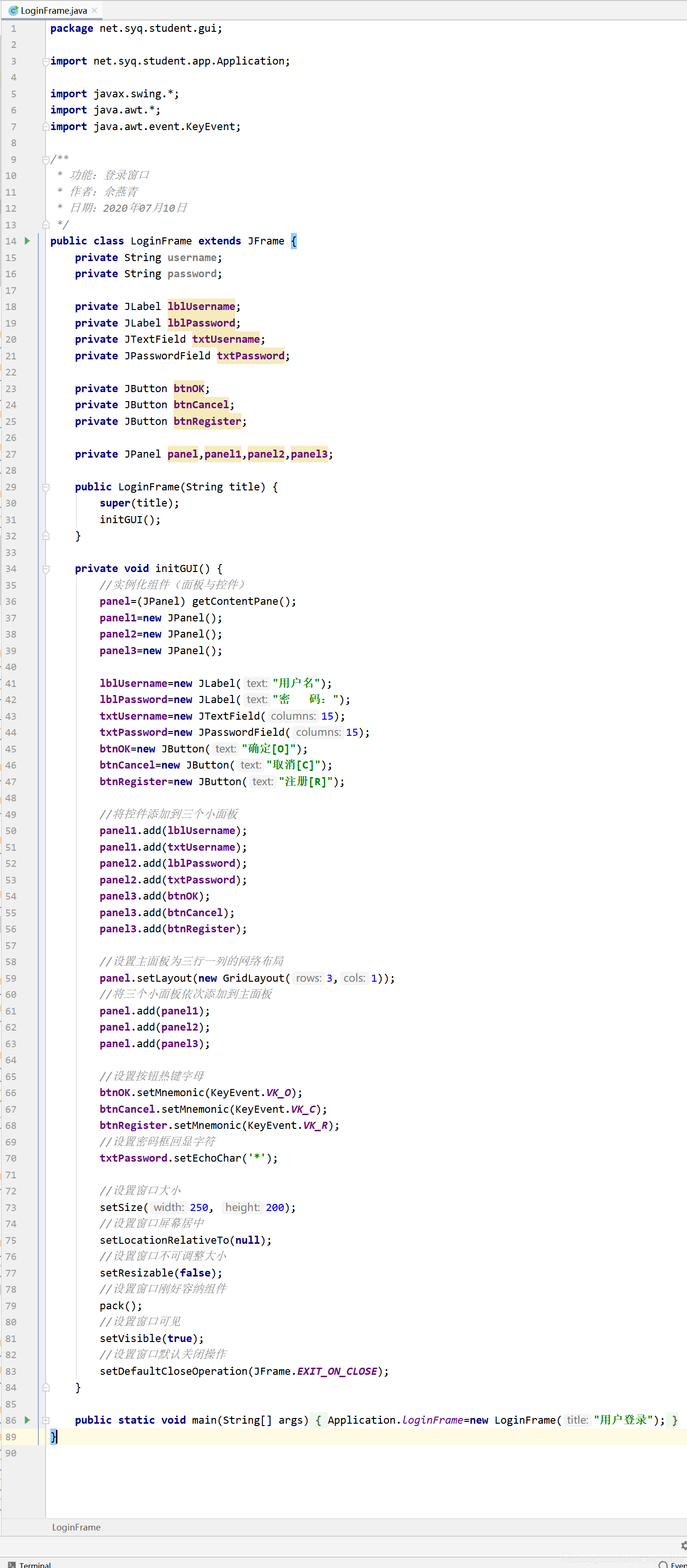Image resolution: width=687 pixels, height=1568 pixels.
Task: Click the string "注册[R]" on line 47
Action: (x=306, y=781)
